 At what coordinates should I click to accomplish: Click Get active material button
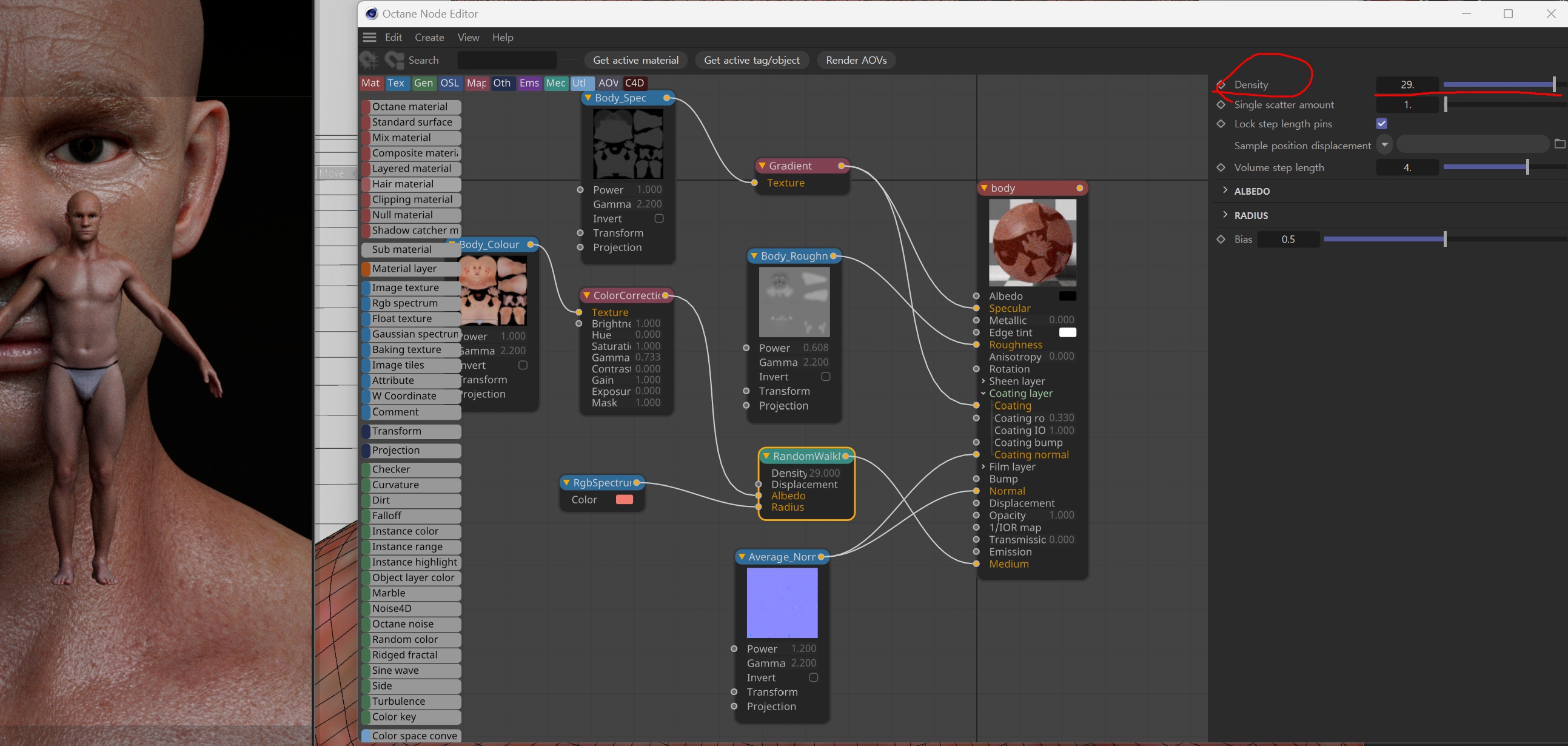[635, 59]
